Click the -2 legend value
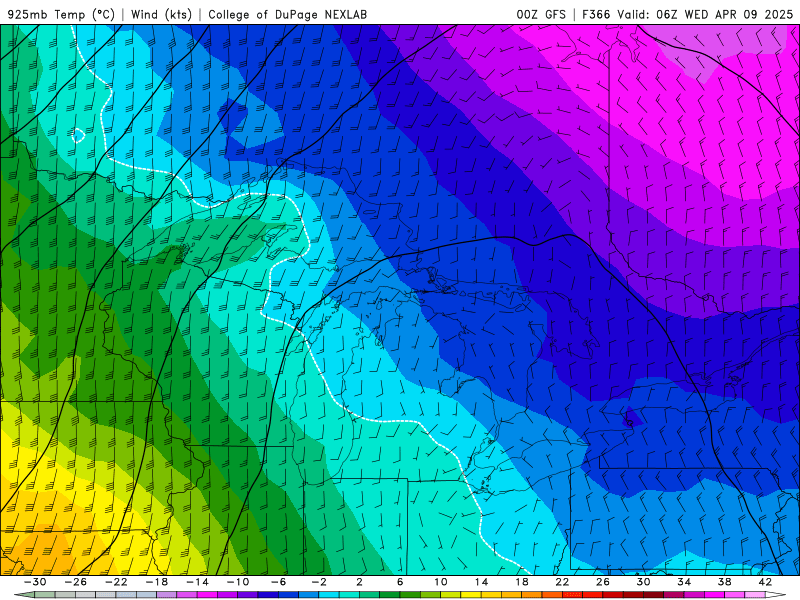 pos(319,582)
